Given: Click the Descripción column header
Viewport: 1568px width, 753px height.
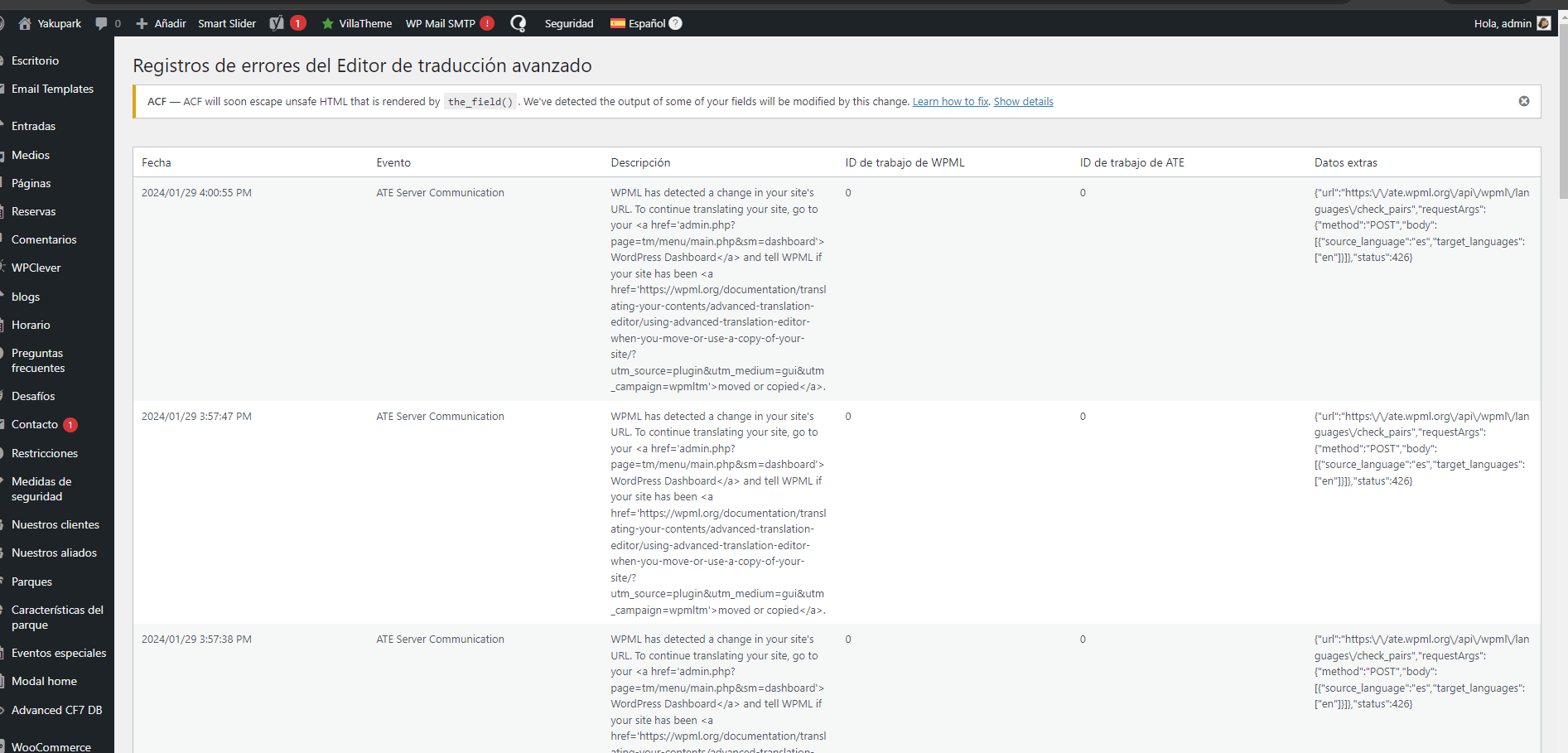Looking at the screenshot, I should point(640,162).
